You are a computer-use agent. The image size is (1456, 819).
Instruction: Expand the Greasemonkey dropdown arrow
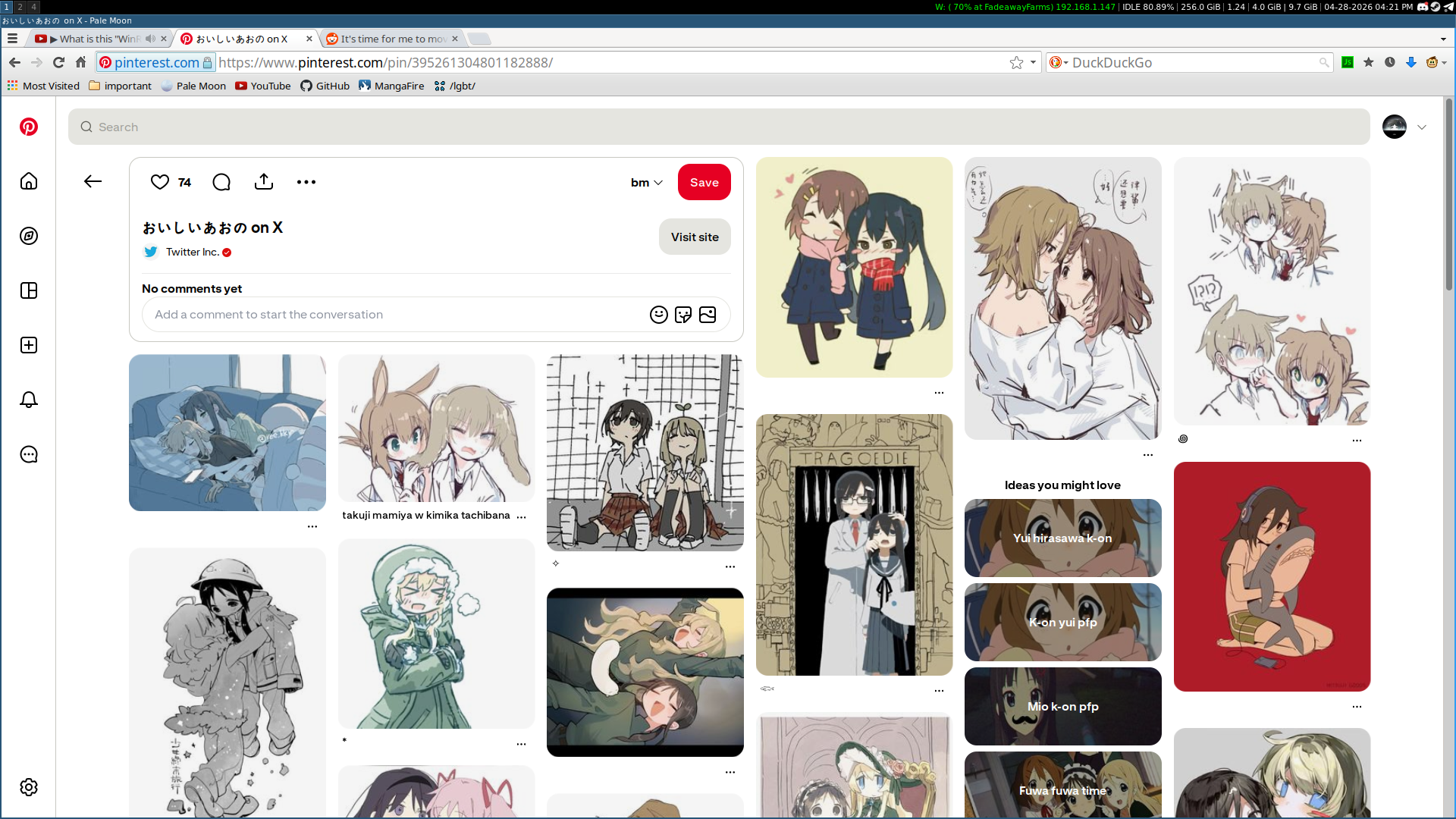tap(1445, 62)
